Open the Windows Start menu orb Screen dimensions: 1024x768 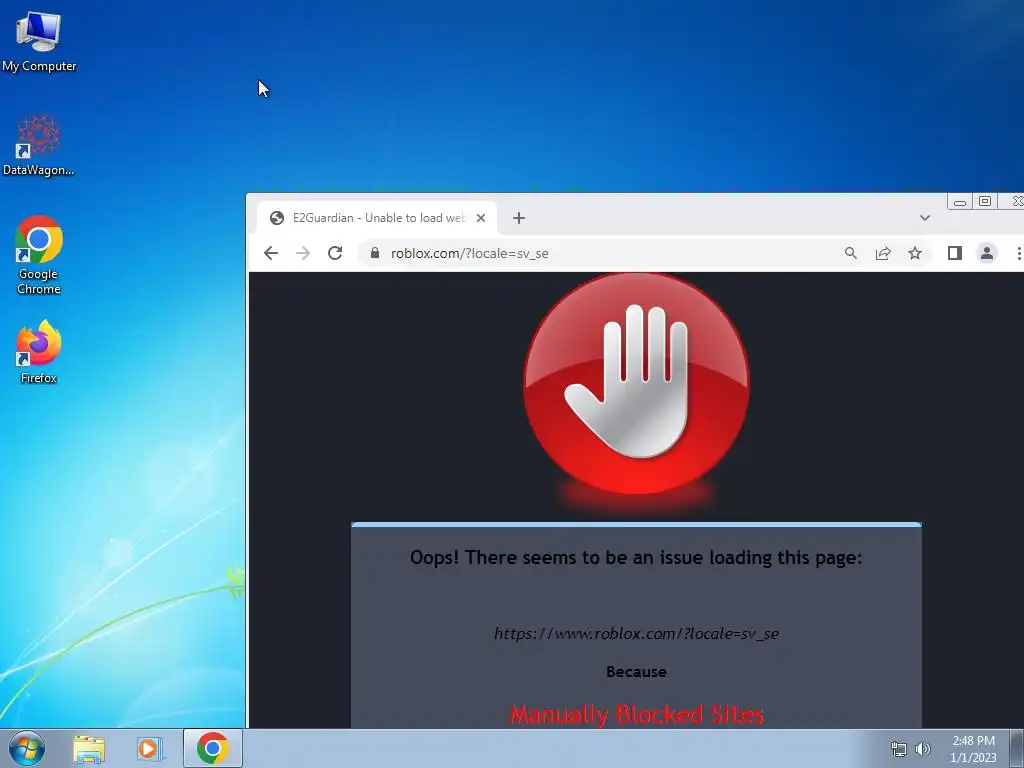(x=27, y=748)
